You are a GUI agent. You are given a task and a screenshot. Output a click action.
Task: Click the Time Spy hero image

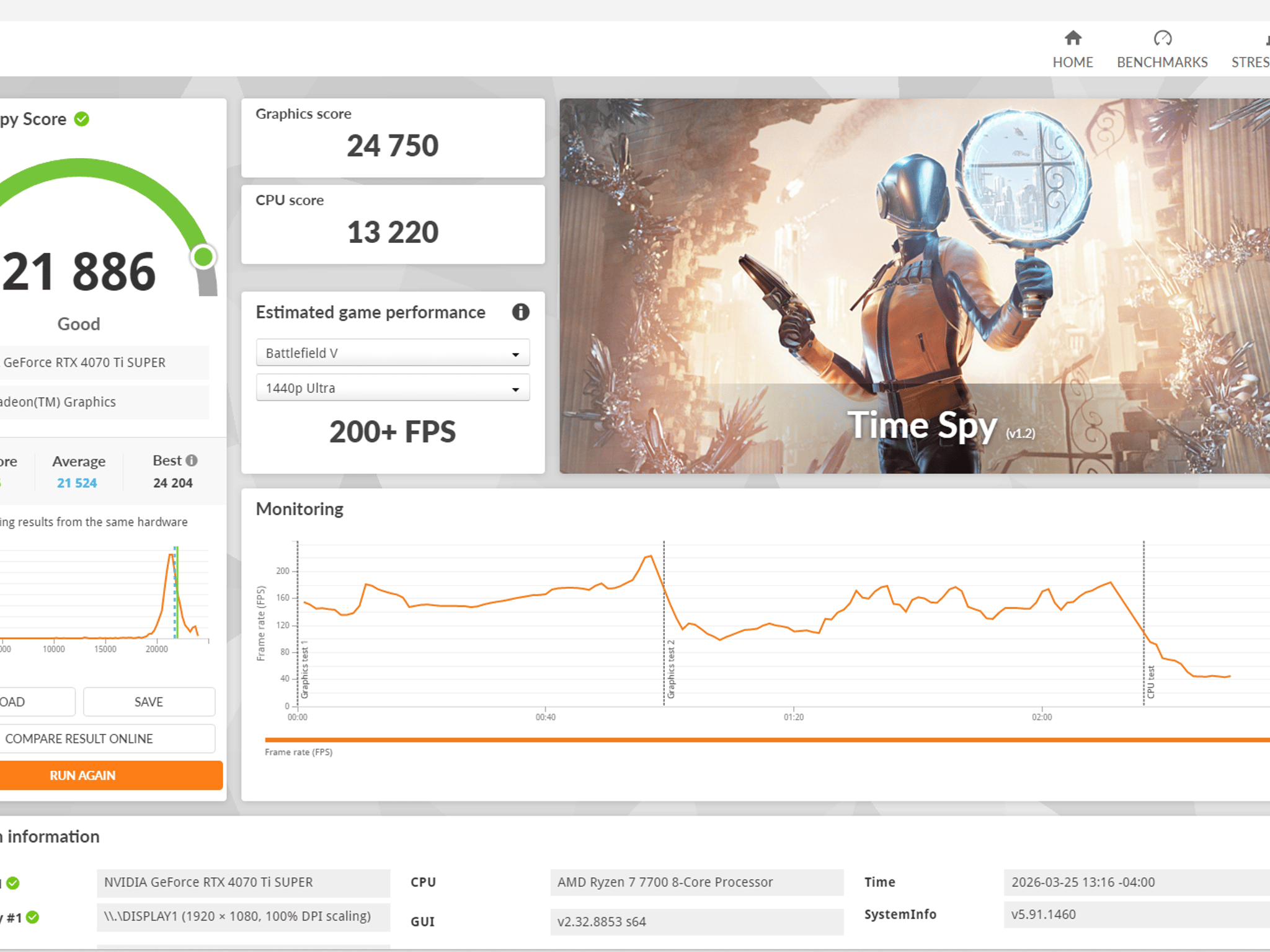point(915,286)
